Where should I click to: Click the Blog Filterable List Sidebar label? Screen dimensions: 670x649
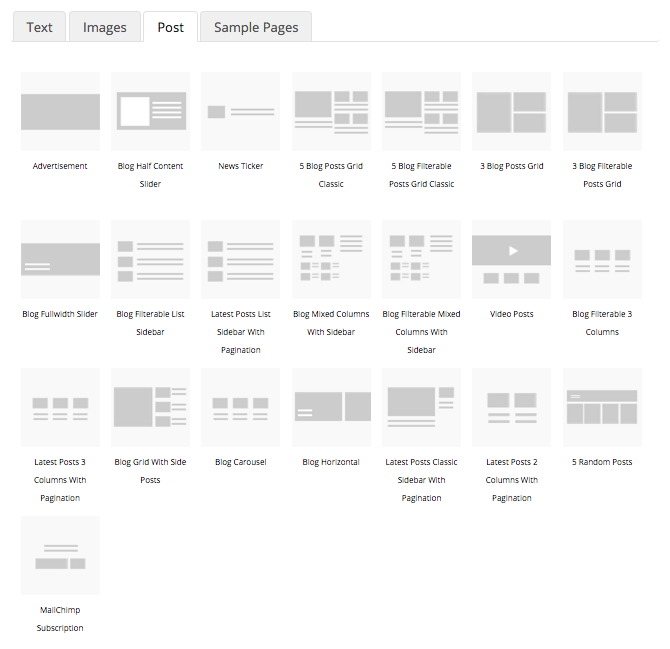(x=150, y=323)
